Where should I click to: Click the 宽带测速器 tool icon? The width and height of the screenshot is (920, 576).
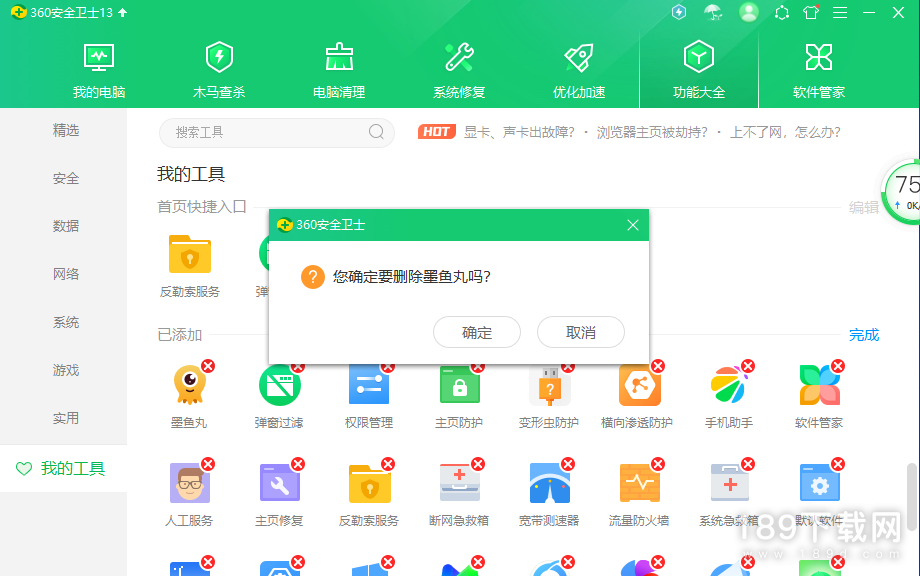click(x=549, y=483)
